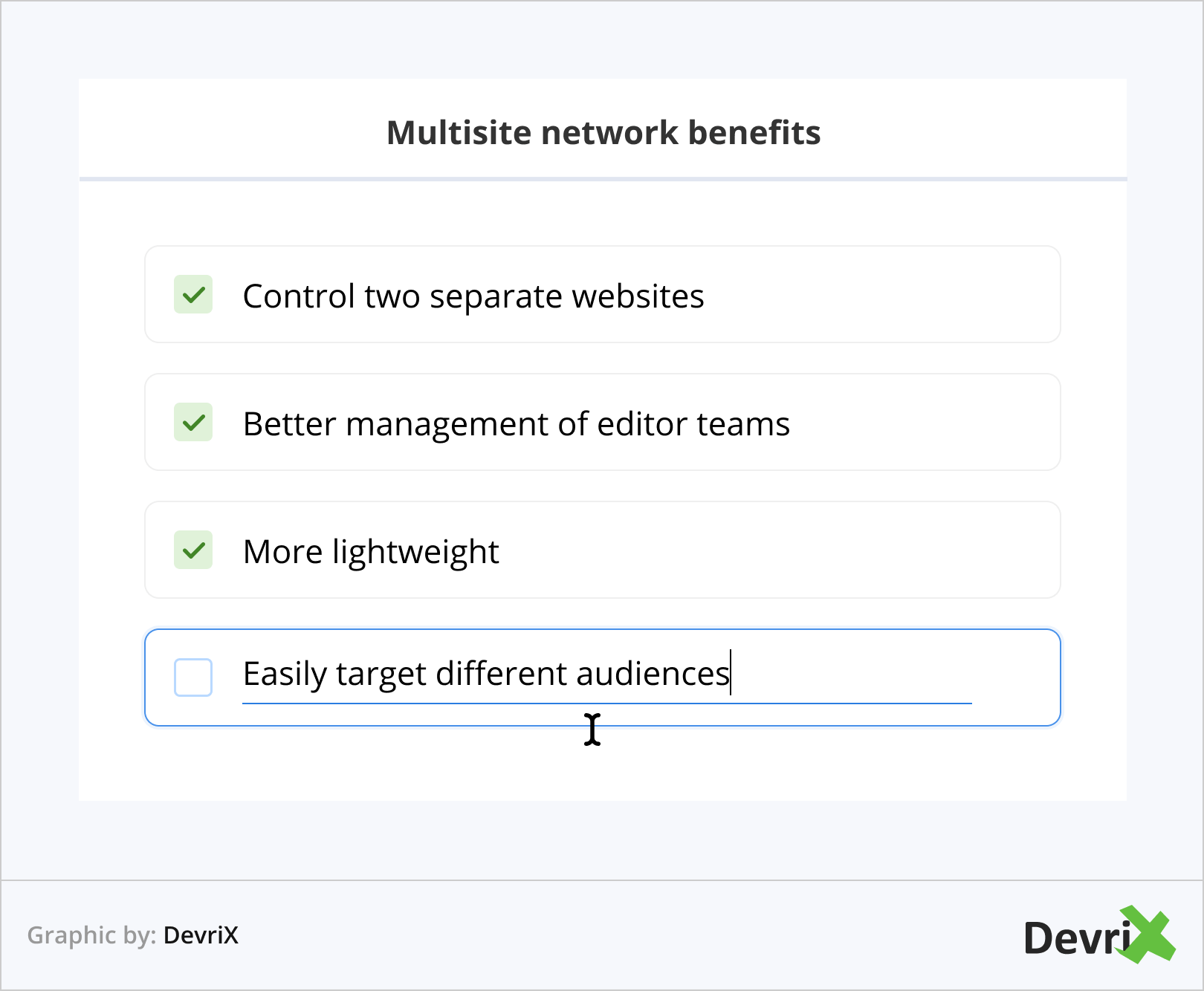Click the checkmark icon next to "Control two separate websites"
Screen dimensions: 1204x991
[x=193, y=295]
